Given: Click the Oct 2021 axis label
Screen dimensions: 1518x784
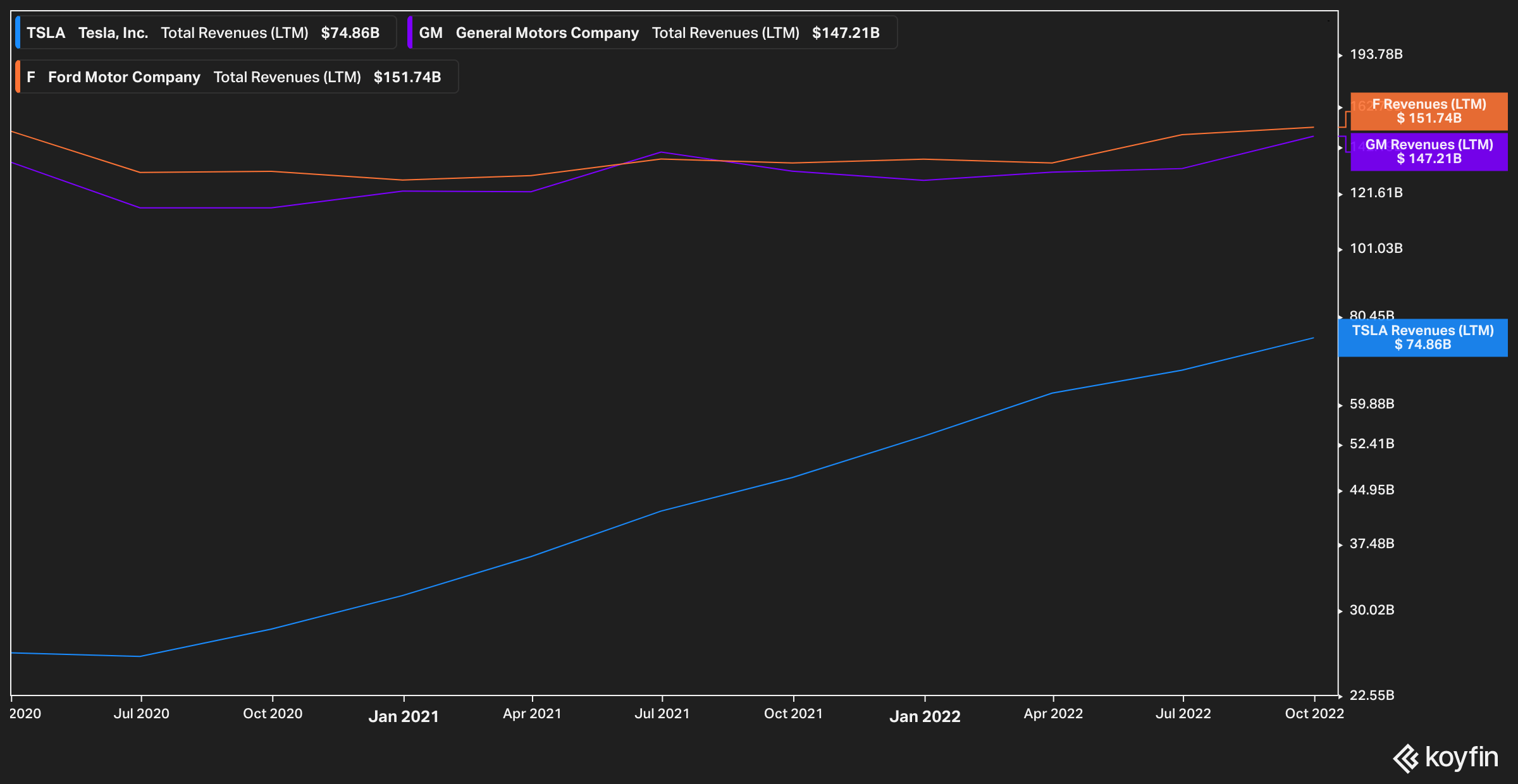Looking at the screenshot, I should (x=793, y=714).
